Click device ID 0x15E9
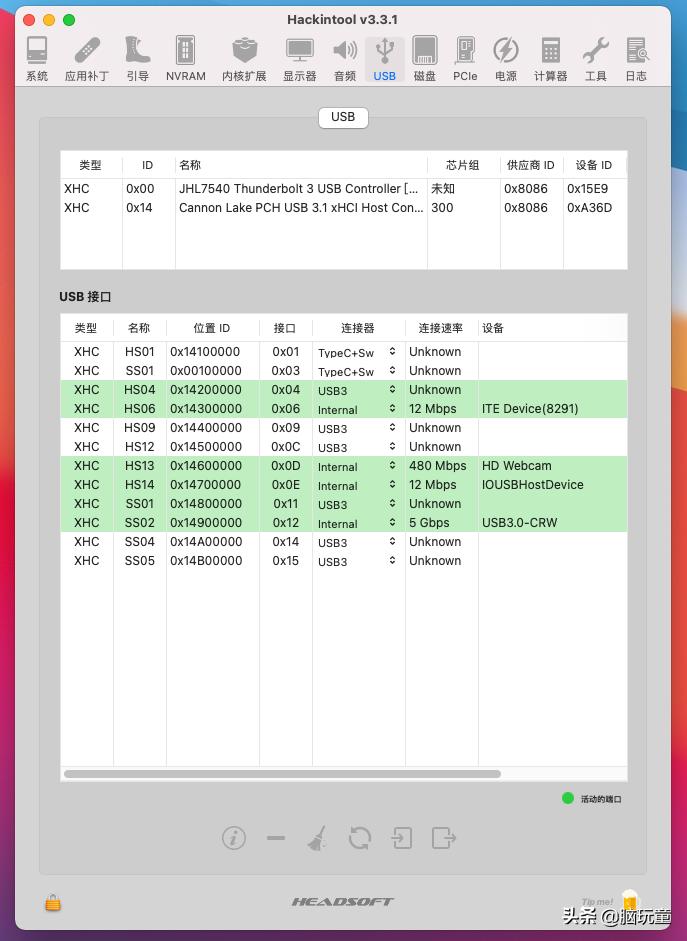The height and width of the screenshot is (941, 687). pos(587,188)
